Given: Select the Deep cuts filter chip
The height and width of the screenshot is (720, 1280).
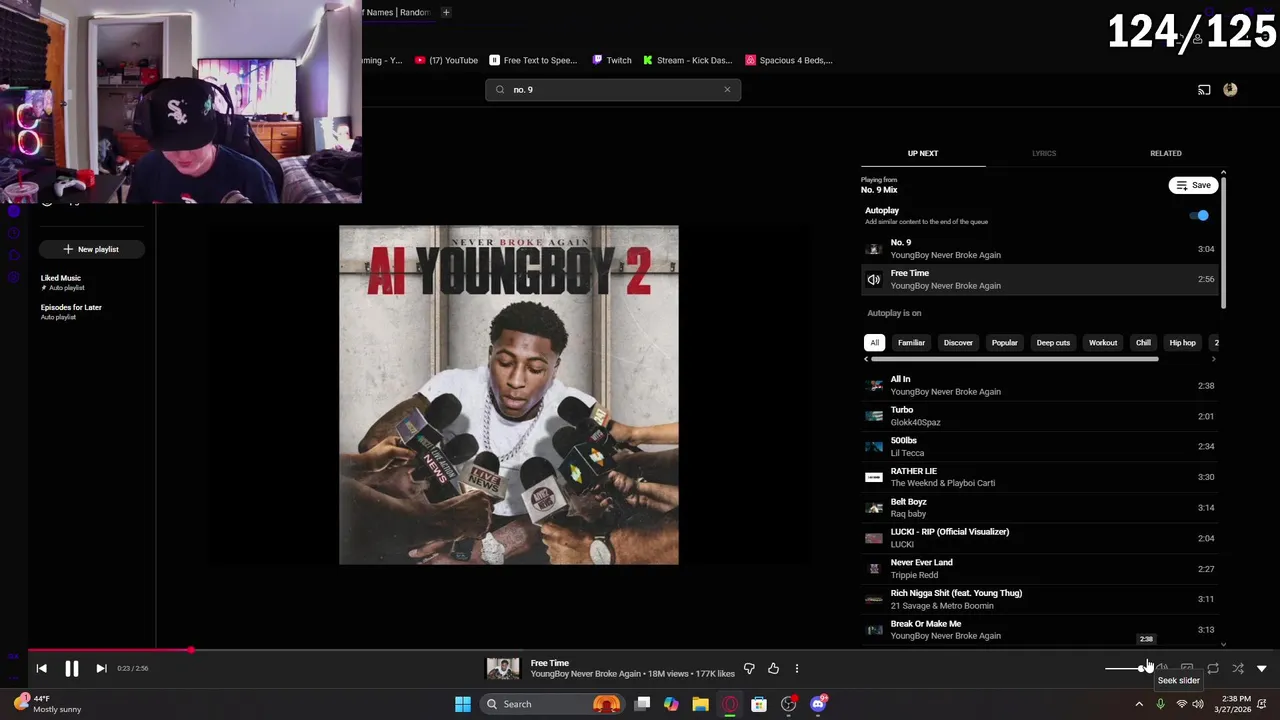Looking at the screenshot, I should (1053, 343).
